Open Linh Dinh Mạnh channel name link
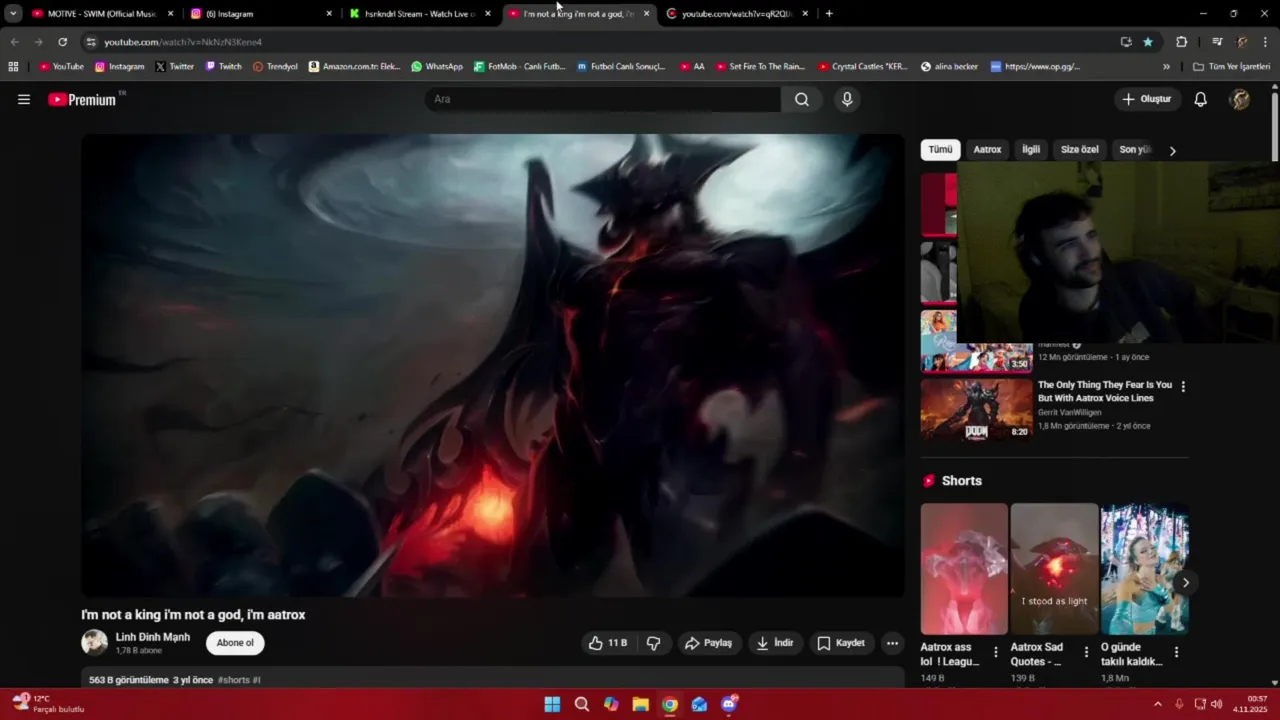Screen dimensions: 1280x720 pyautogui.click(x=152, y=637)
